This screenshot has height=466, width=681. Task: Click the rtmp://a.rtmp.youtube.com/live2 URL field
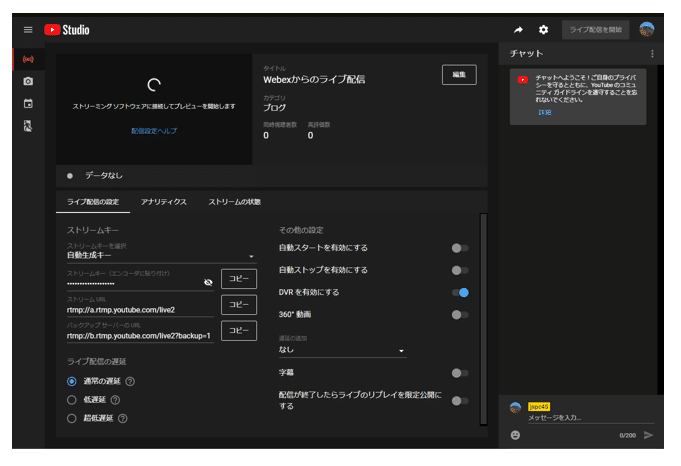point(140,310)
